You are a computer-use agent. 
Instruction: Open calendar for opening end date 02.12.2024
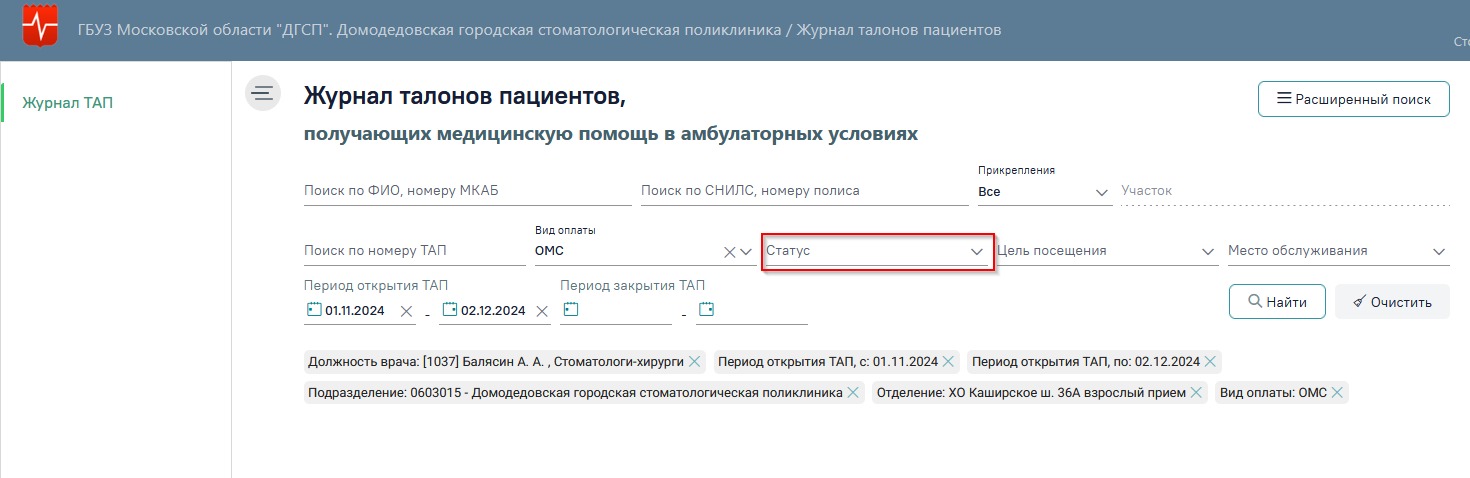tap(450, 310)
